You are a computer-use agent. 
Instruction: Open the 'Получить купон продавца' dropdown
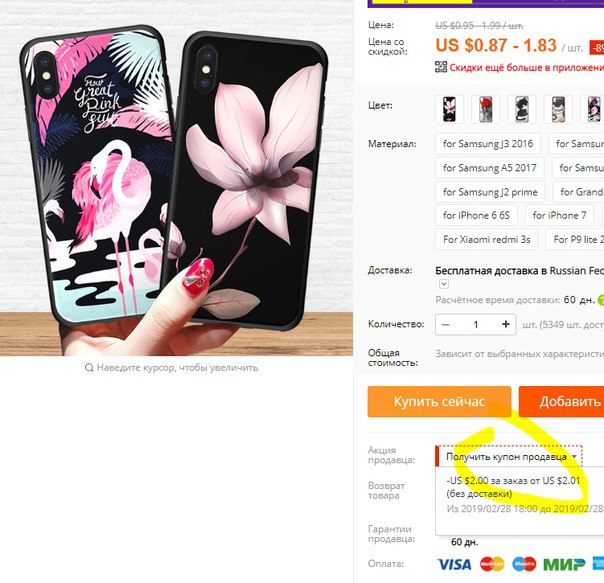coord(511,457)
